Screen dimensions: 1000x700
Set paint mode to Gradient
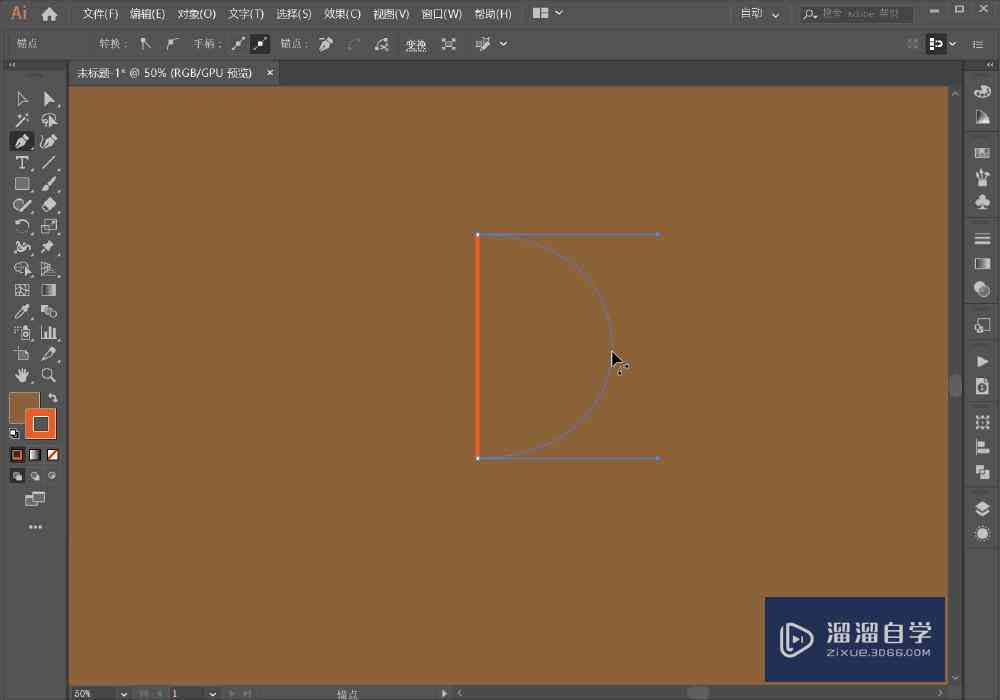[x=35, y=455]
